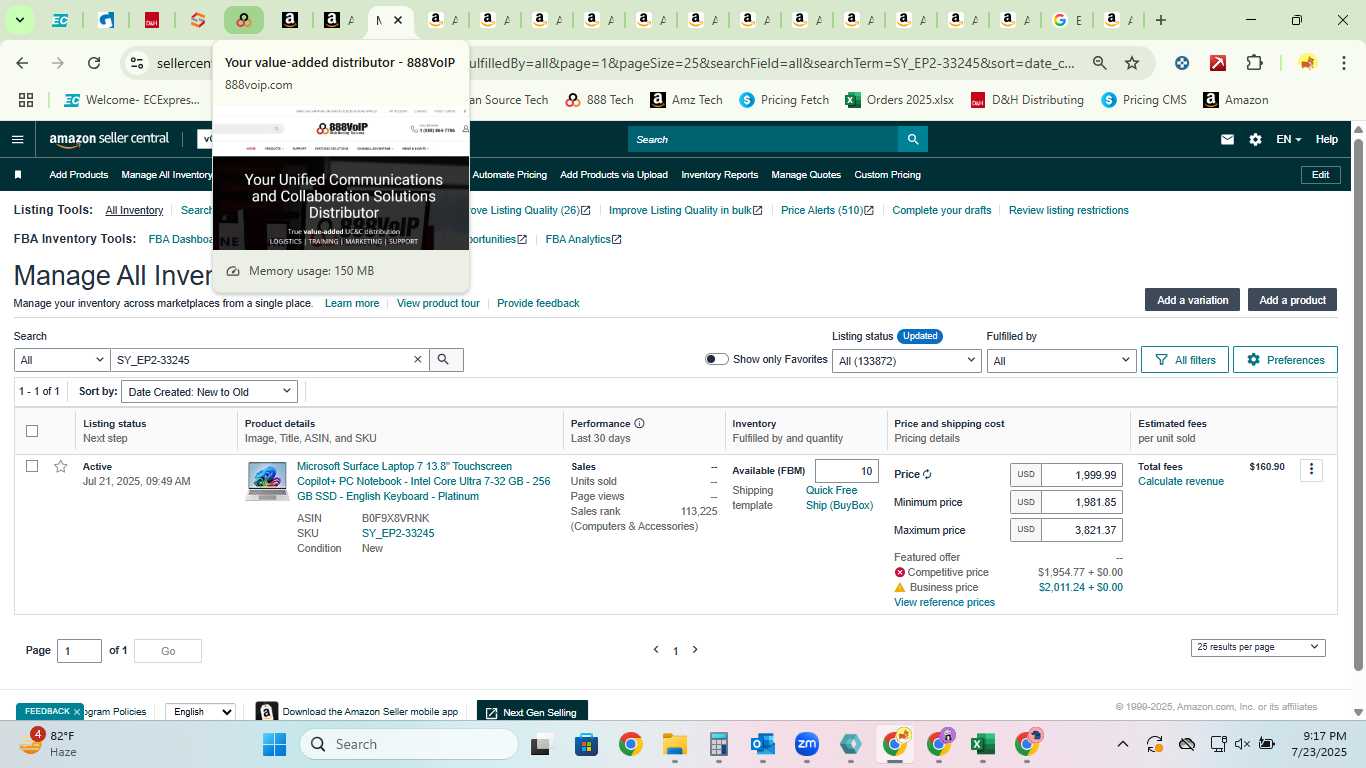Screen dimensions: 1366x768
Task: Open Add Products menu item
Action: (x=79, y=175)
